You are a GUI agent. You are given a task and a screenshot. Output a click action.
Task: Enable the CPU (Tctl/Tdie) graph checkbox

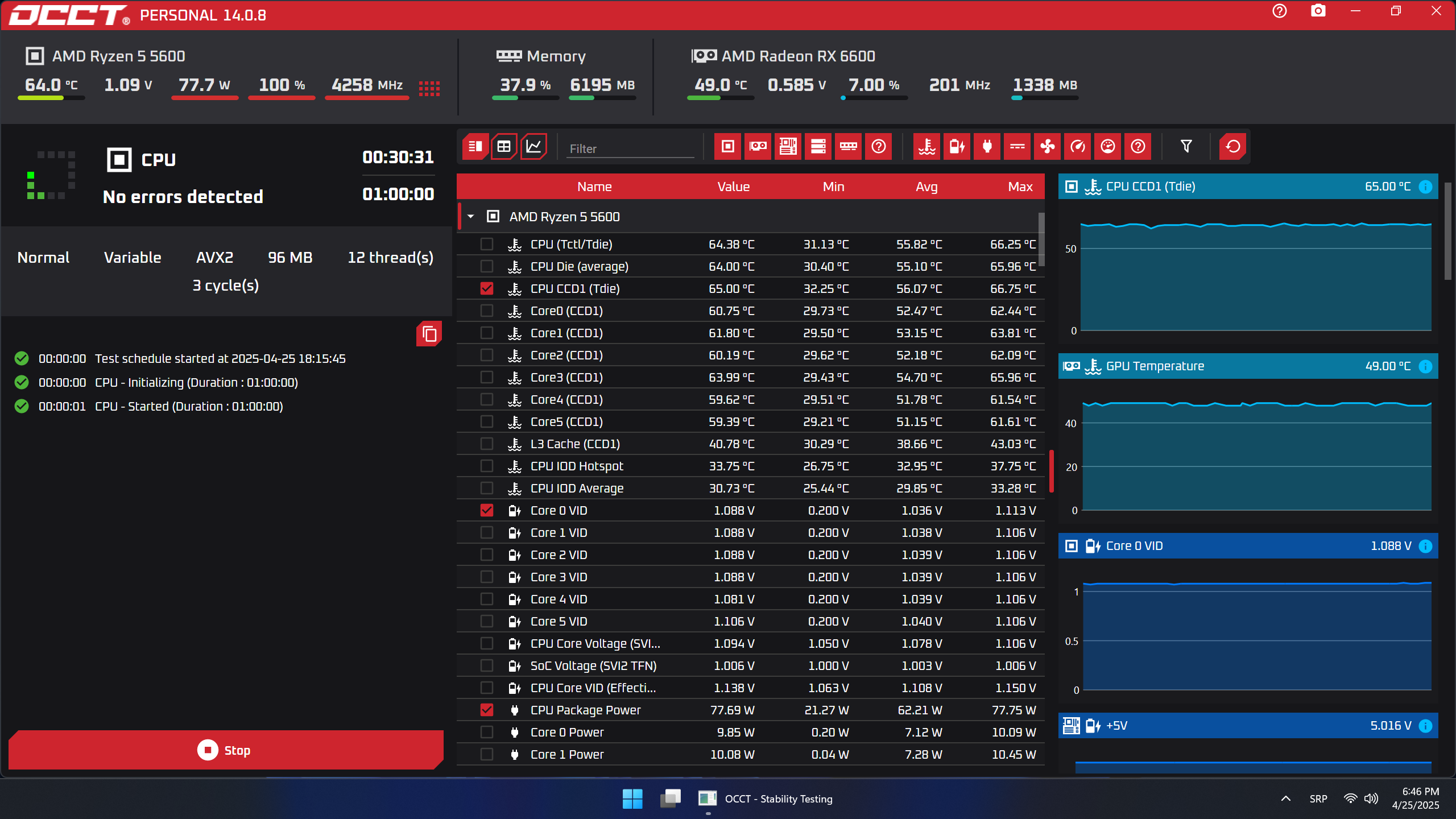point(487,244)
